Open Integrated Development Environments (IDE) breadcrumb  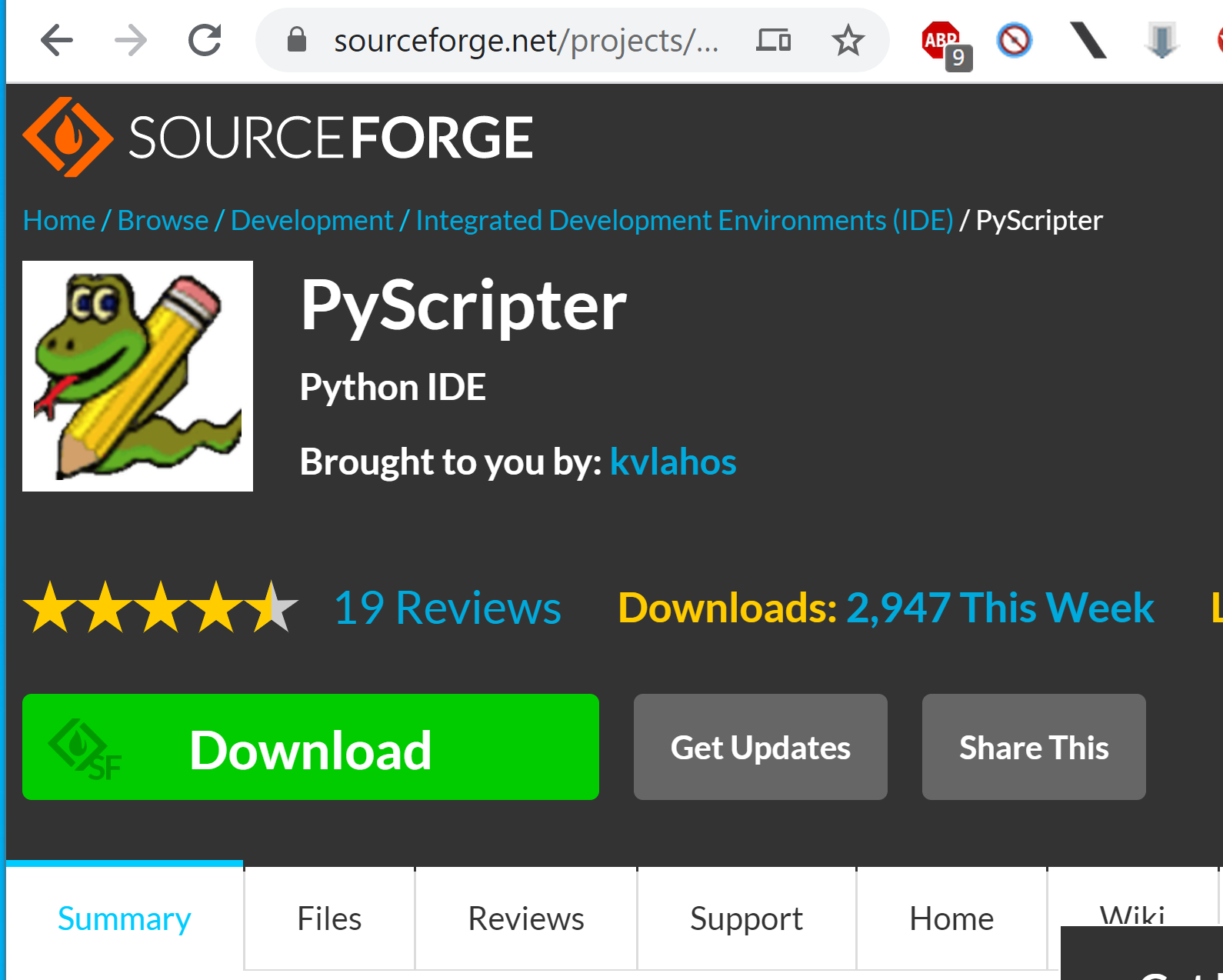(685, 221)
